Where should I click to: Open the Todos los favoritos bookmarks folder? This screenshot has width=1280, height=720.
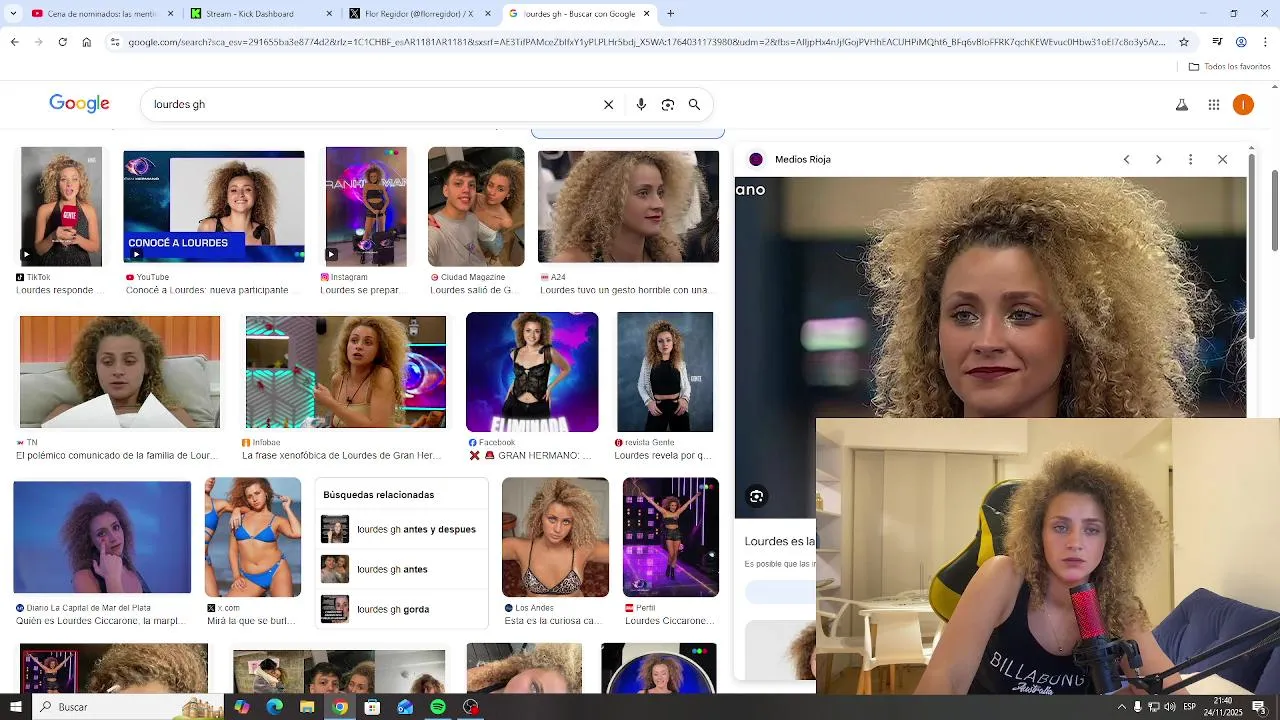coord(1229,66)
